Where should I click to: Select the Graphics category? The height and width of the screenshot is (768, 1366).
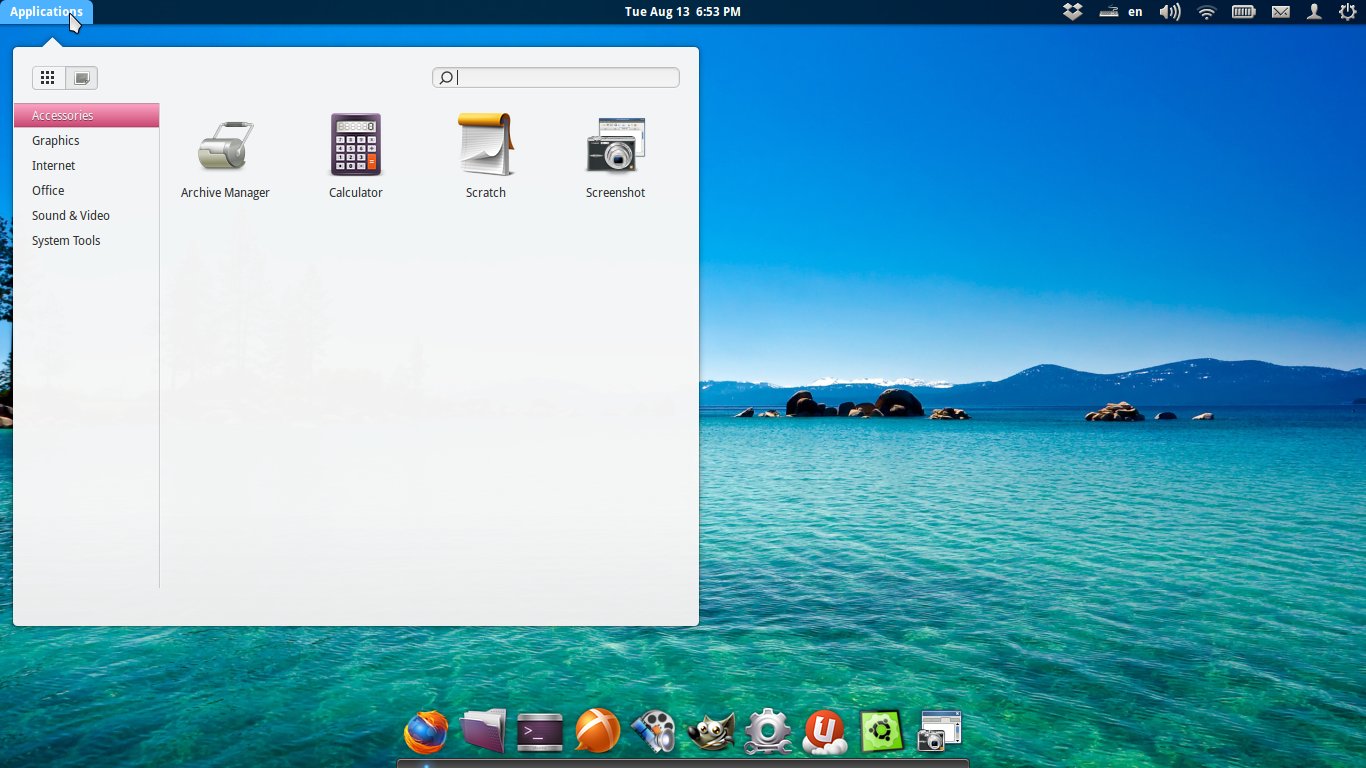[x=56, y=141]
